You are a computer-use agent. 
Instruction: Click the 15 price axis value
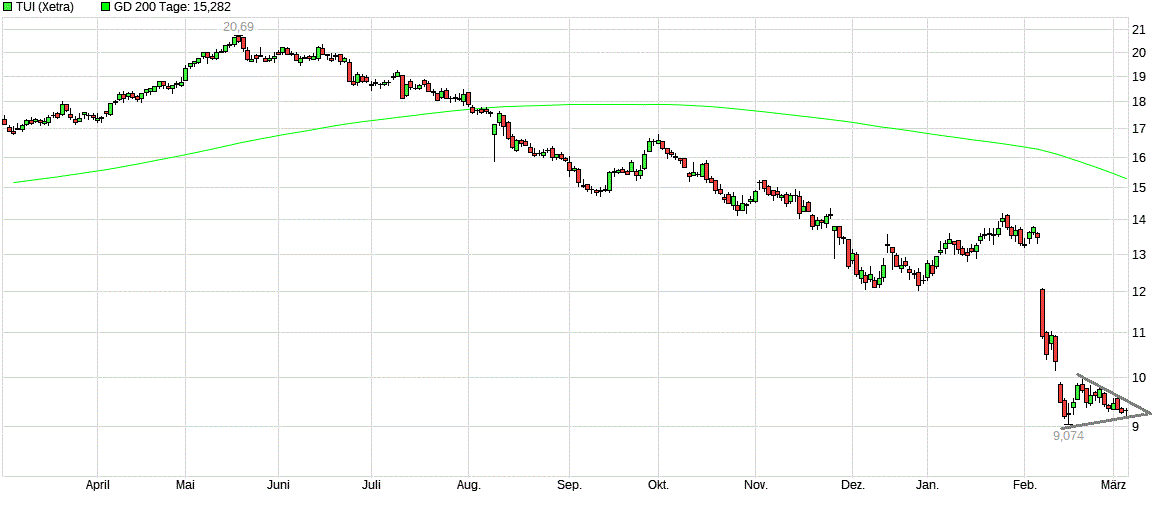(1138, 187)
